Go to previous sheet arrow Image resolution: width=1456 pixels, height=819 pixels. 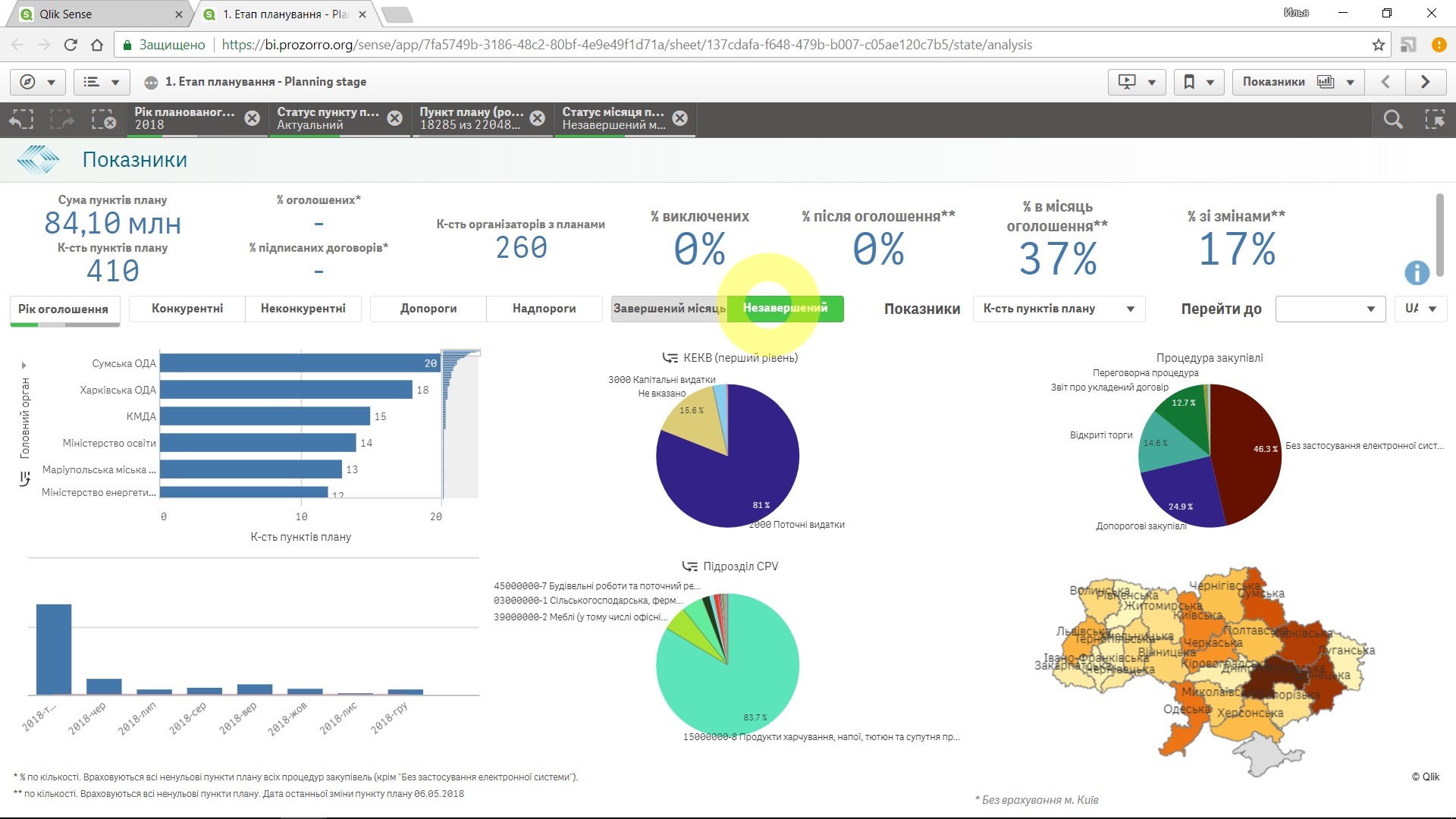coord(1385,82)
